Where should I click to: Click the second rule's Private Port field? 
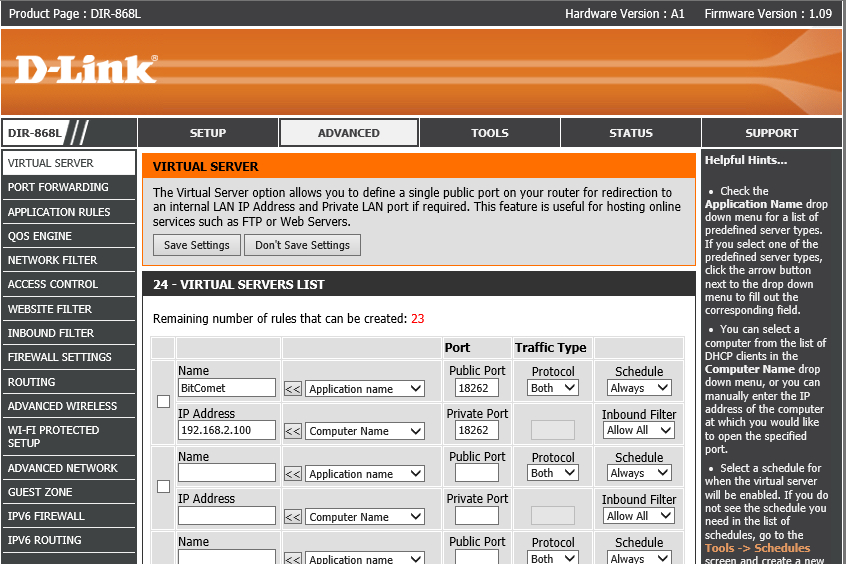[476, 515]
